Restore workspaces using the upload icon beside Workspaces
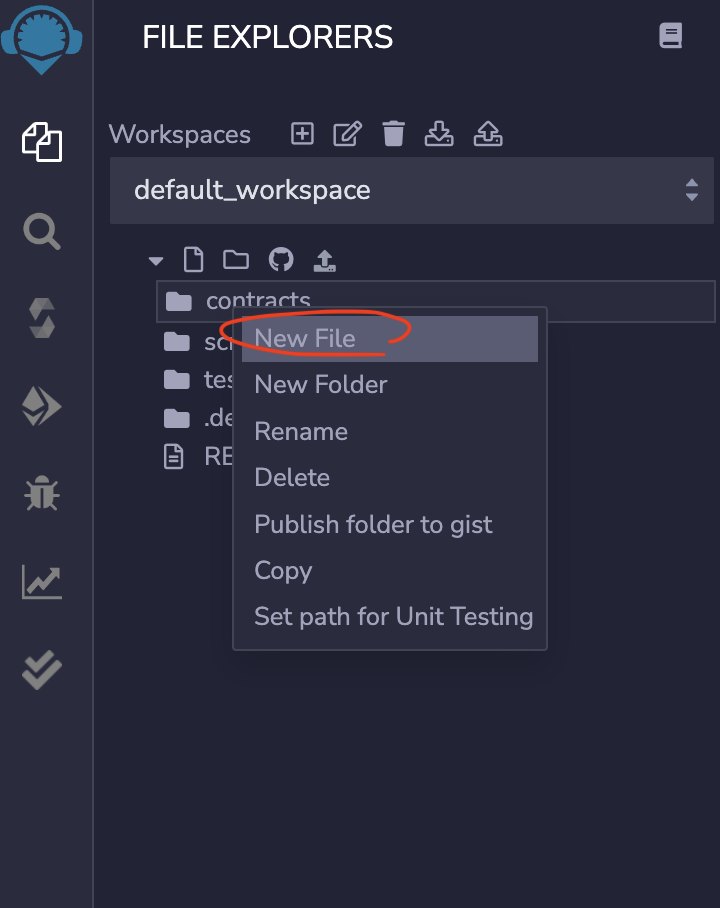This screenshot has height=908, width=720. pos(488,134)
